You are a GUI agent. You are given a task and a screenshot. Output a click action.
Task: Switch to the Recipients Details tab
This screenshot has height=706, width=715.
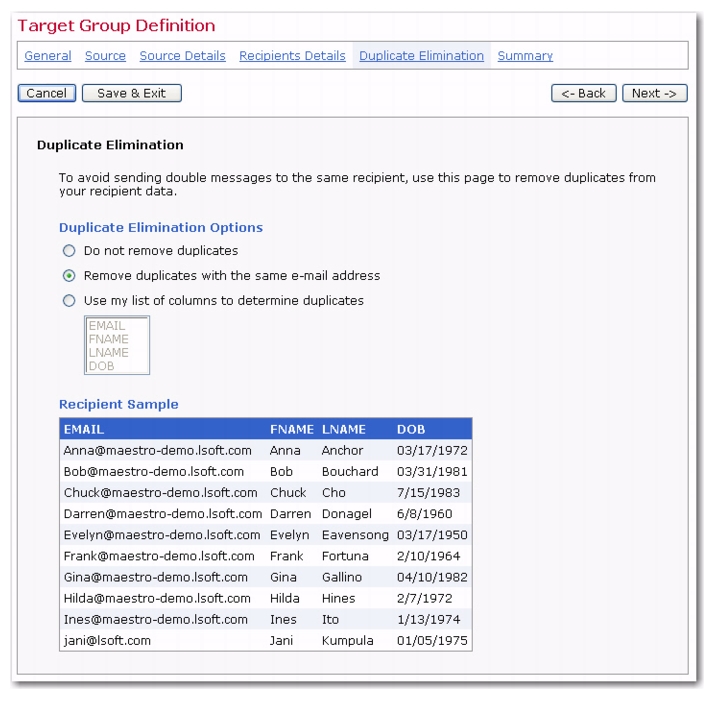(x=292, y=56)
